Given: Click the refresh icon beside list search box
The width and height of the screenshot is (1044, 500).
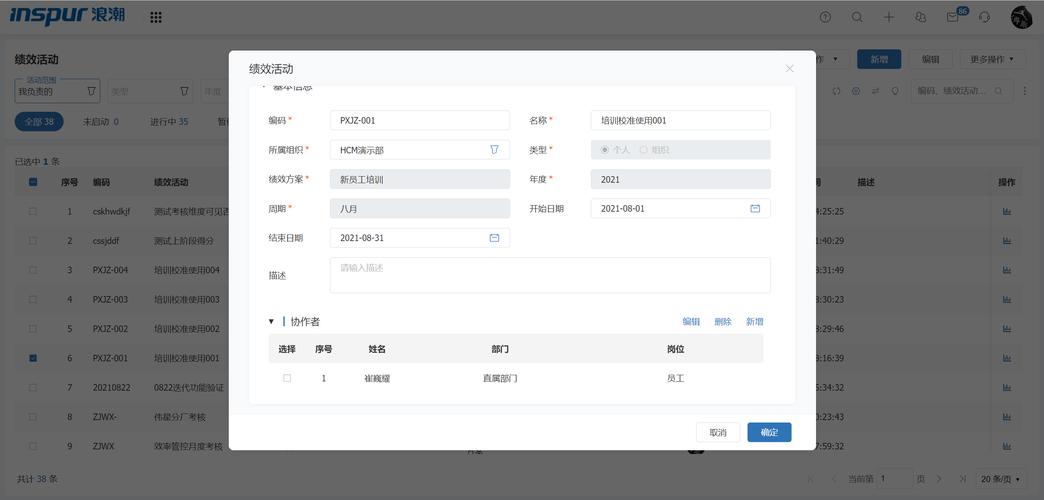Looking at the screenshot, I should (x=836, y=91).
